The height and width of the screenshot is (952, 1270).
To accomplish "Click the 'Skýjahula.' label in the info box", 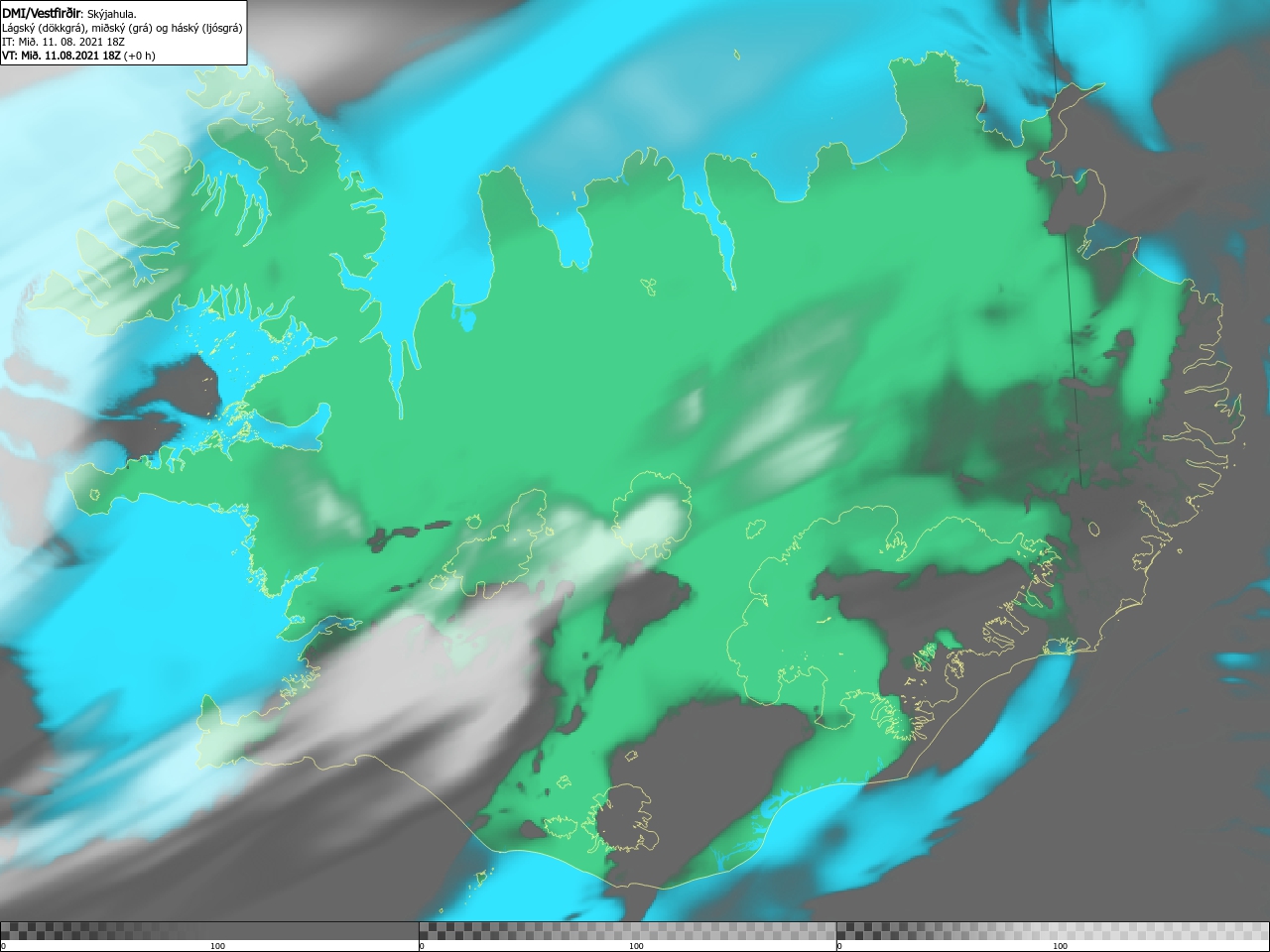I will click(x=112, y=14).
